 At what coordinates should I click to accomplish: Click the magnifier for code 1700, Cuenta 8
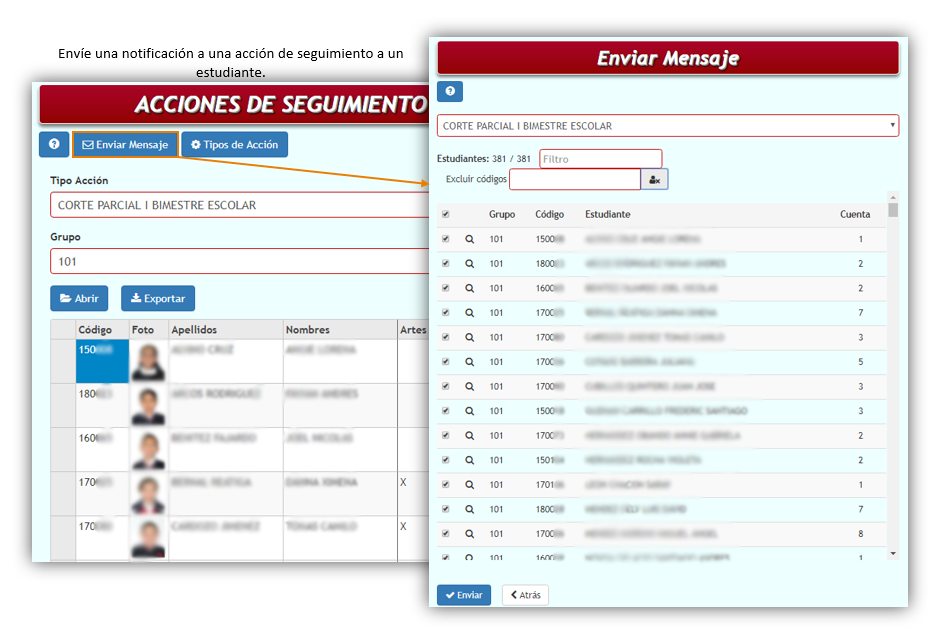(x=469, y=534)
